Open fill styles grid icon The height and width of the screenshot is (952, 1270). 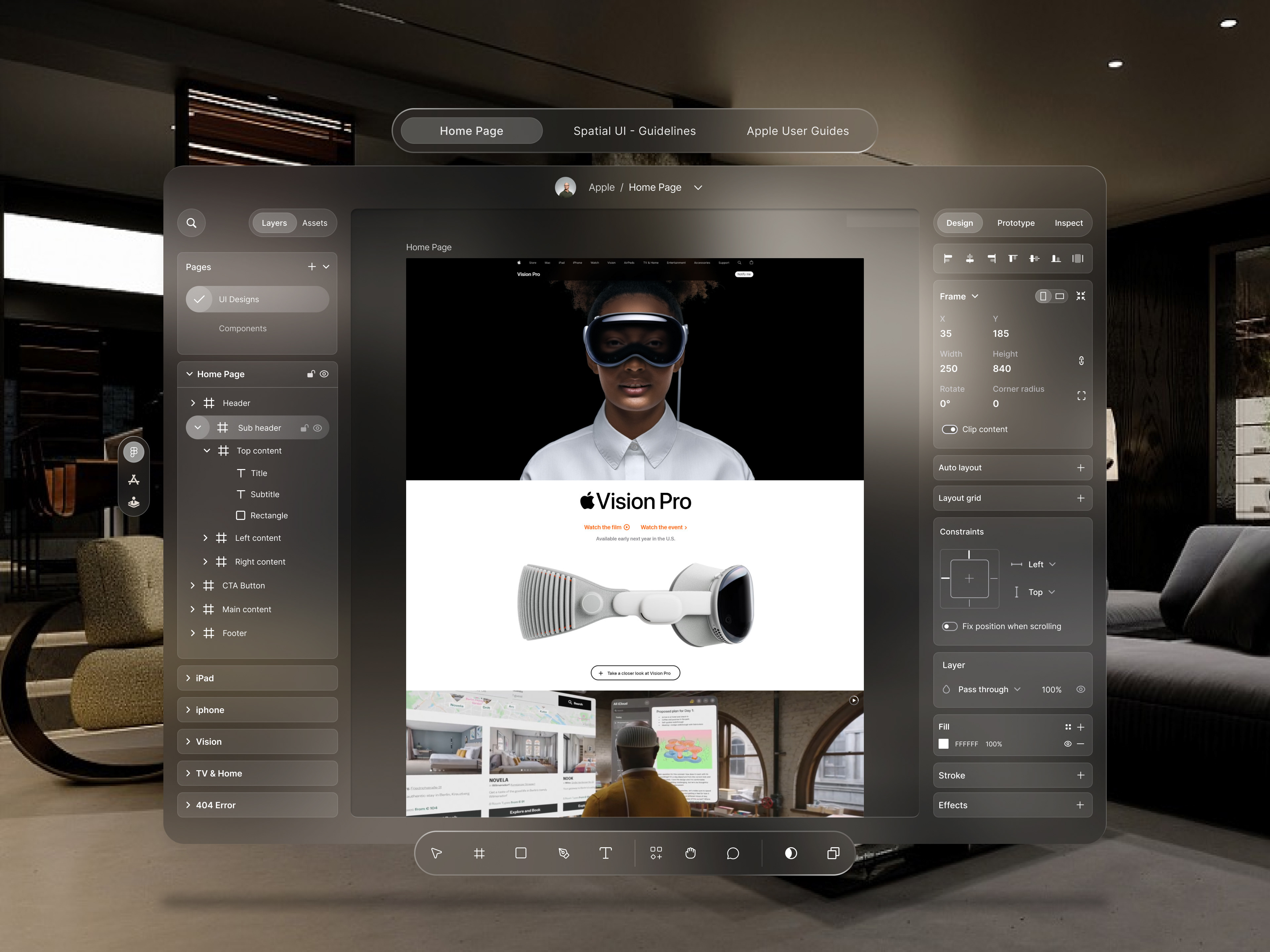click(1068, 727)
